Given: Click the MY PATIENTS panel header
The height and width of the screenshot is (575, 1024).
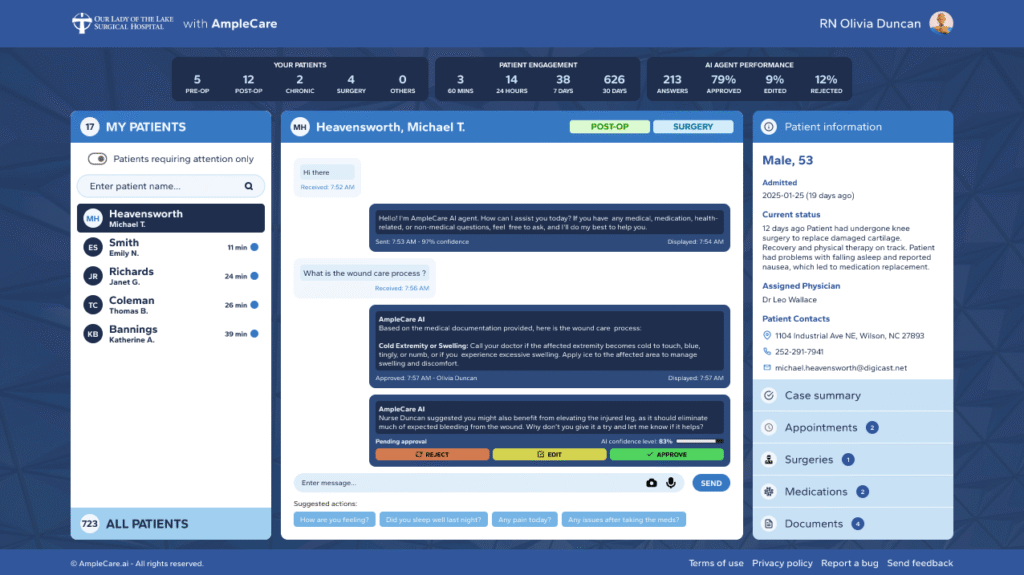Looking at the screenshot, I should pyautogui.click(x=170, y=127).
